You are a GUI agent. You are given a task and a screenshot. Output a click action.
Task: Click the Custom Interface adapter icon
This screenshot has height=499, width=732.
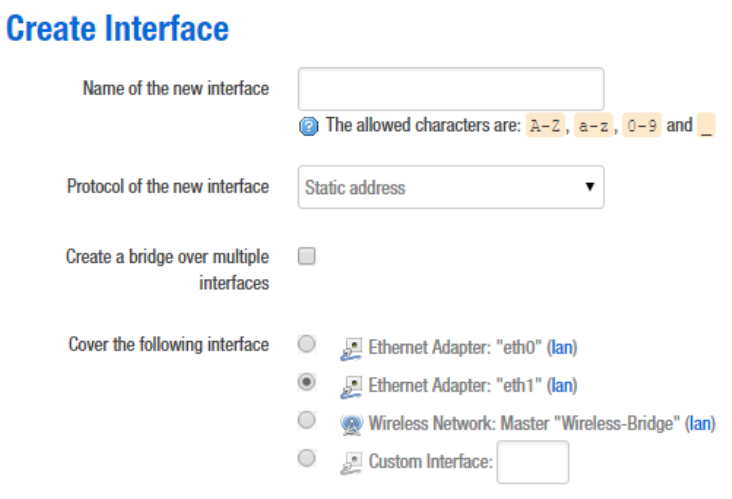pyautogui.click(x=351, y=461)
